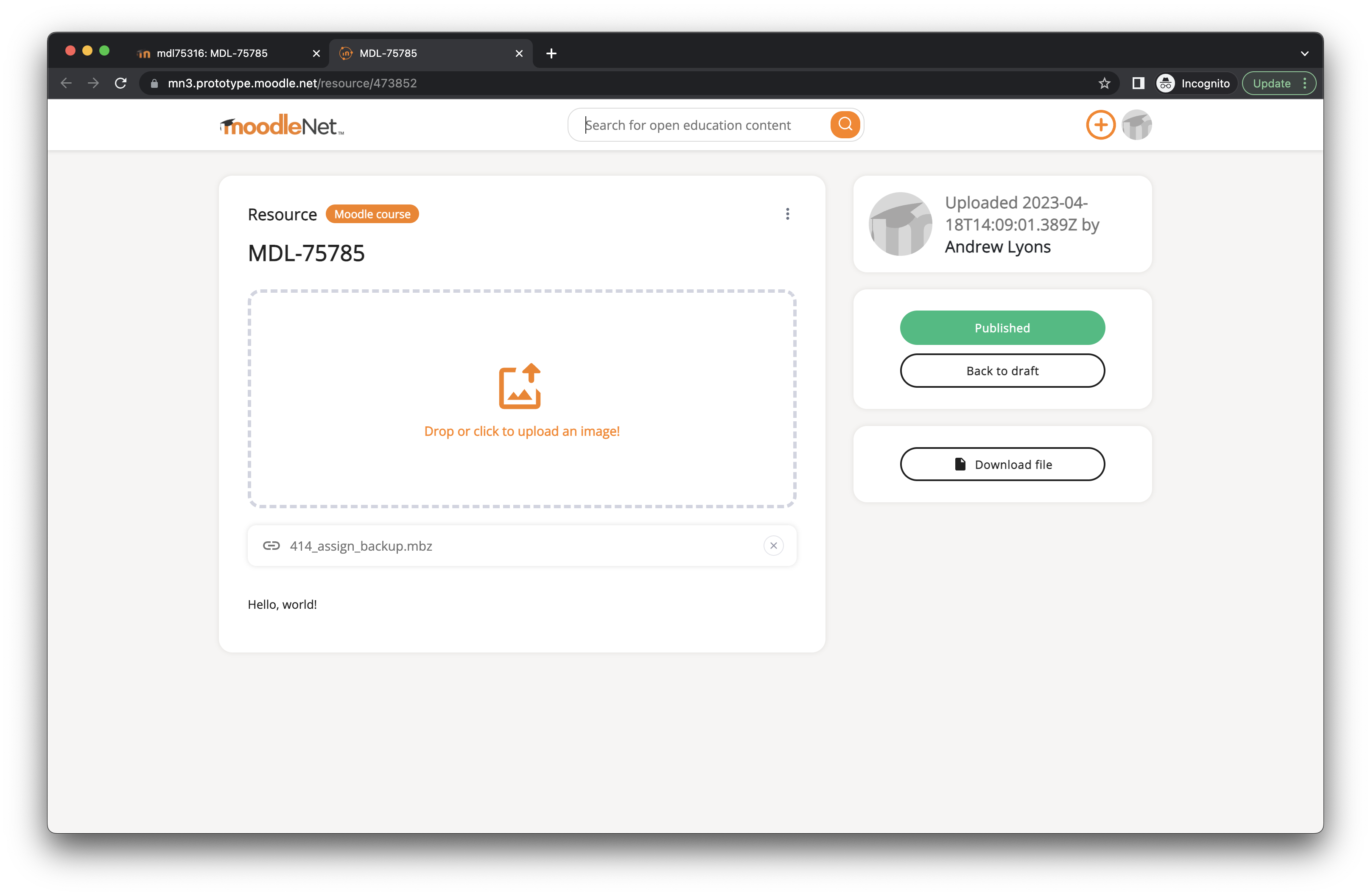Screen dimensions: 1371x896
Task: Open the user avatar in header
Action: [x=1136, y=124]
